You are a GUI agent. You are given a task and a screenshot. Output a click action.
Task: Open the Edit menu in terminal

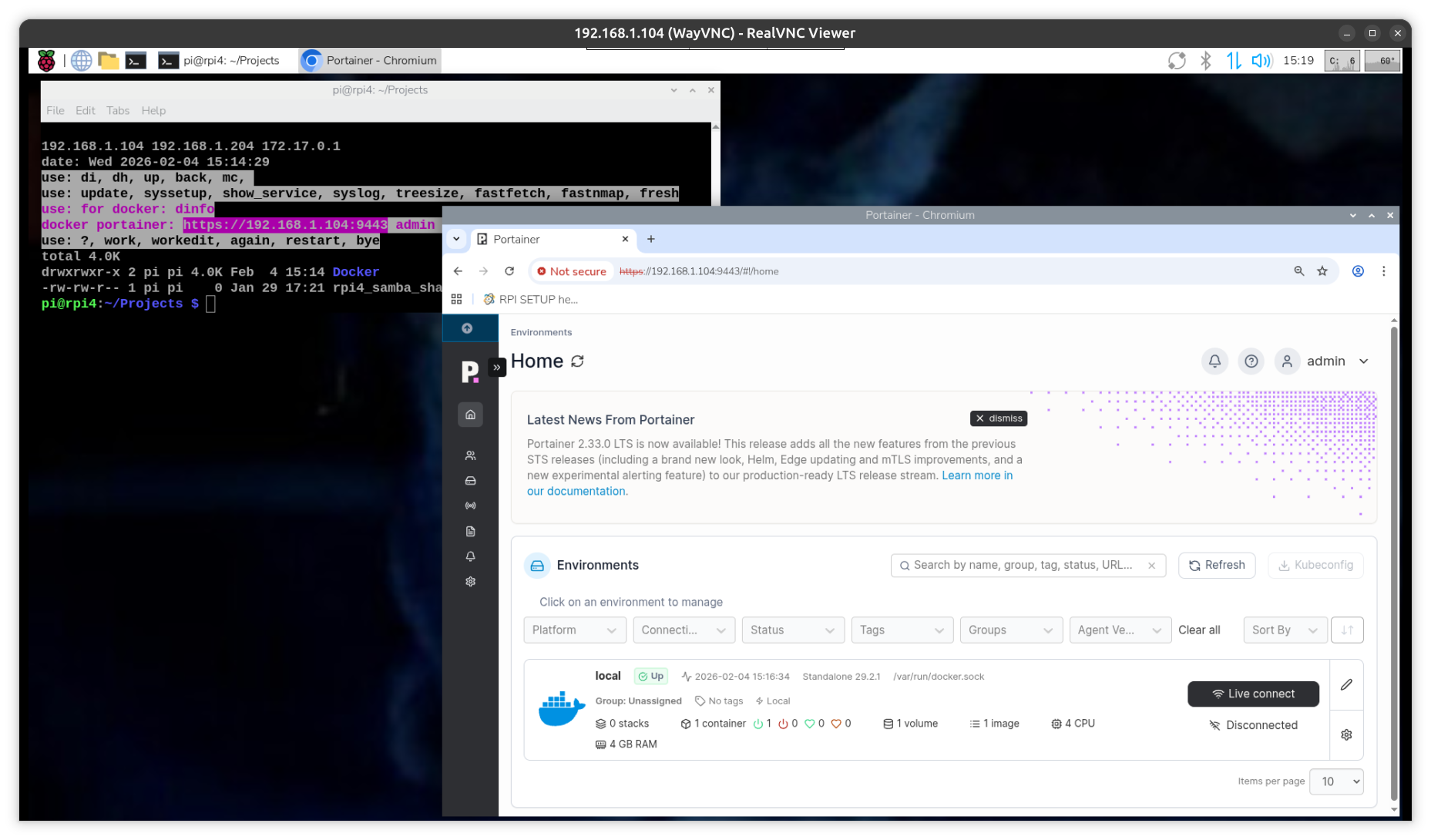click(85, 110)
